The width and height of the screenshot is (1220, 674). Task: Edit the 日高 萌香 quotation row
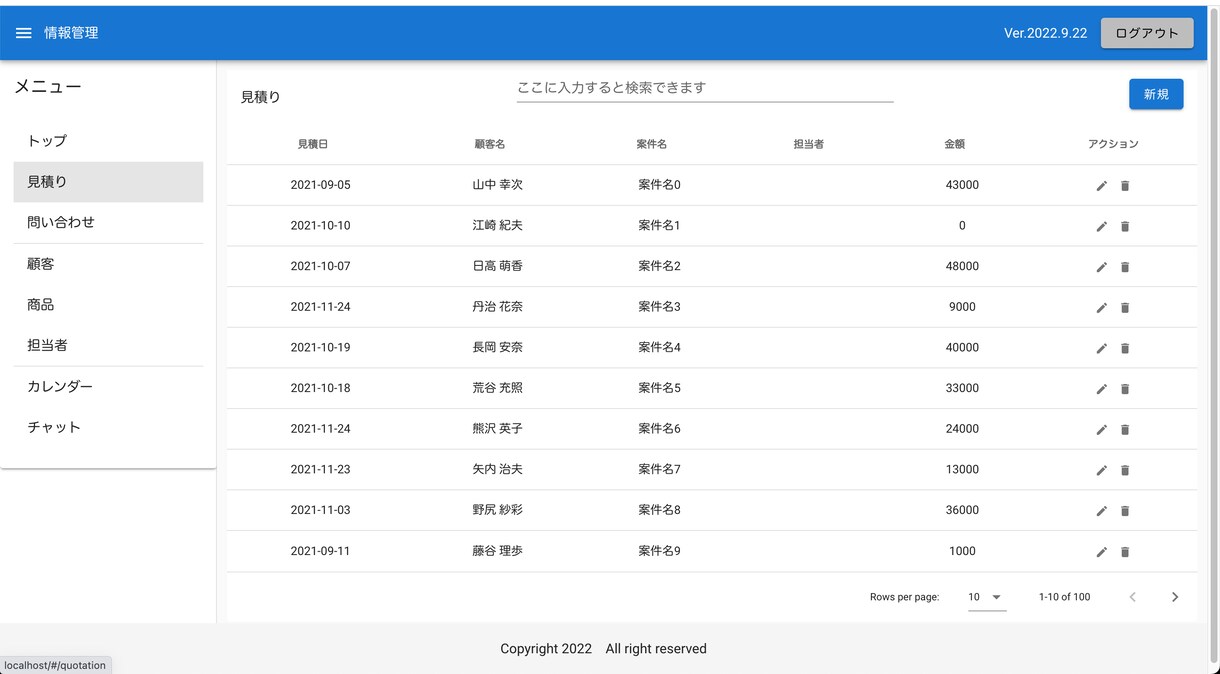tap(1101, 267)
